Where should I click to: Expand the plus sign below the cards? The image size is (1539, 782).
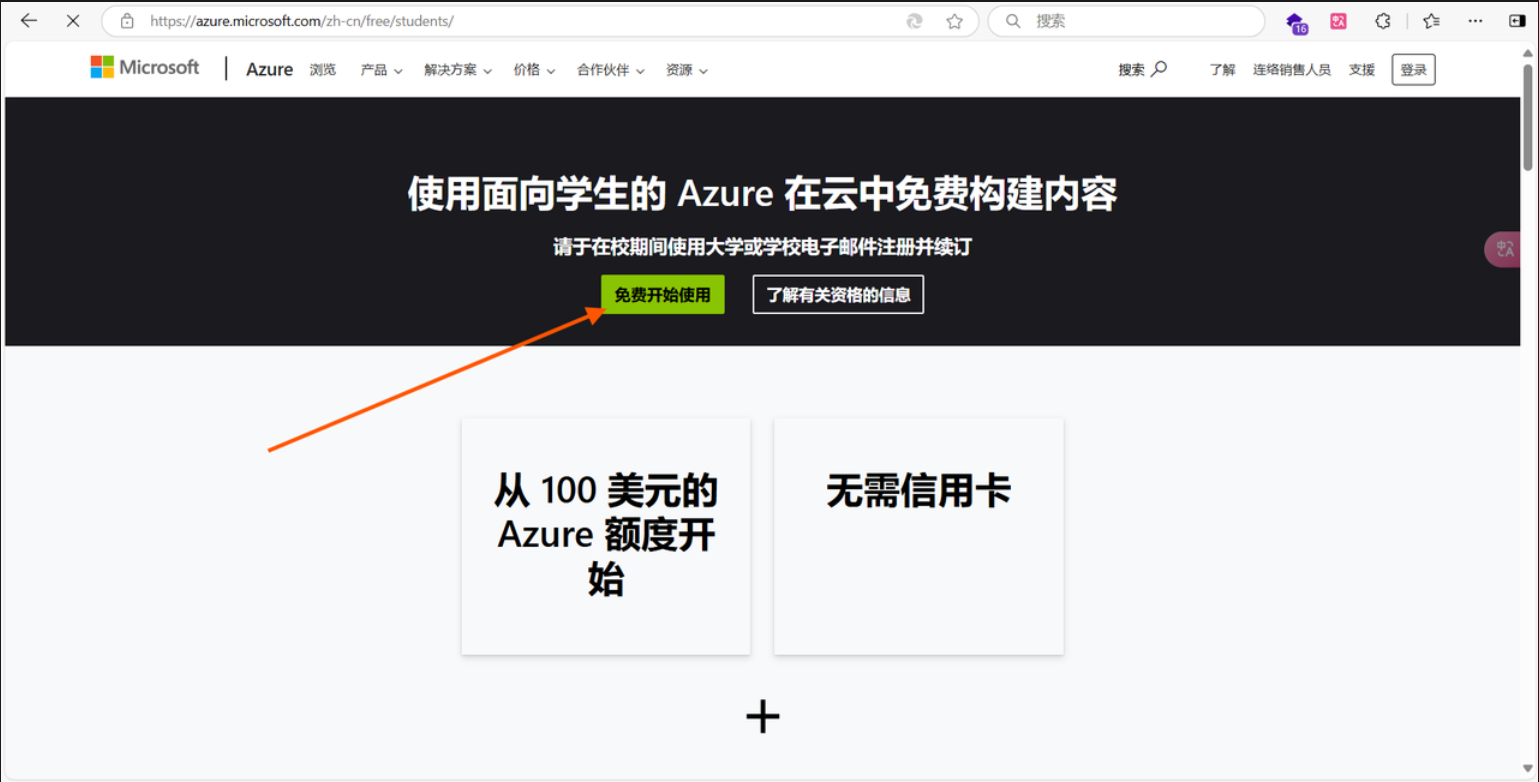tap(763, 717)
